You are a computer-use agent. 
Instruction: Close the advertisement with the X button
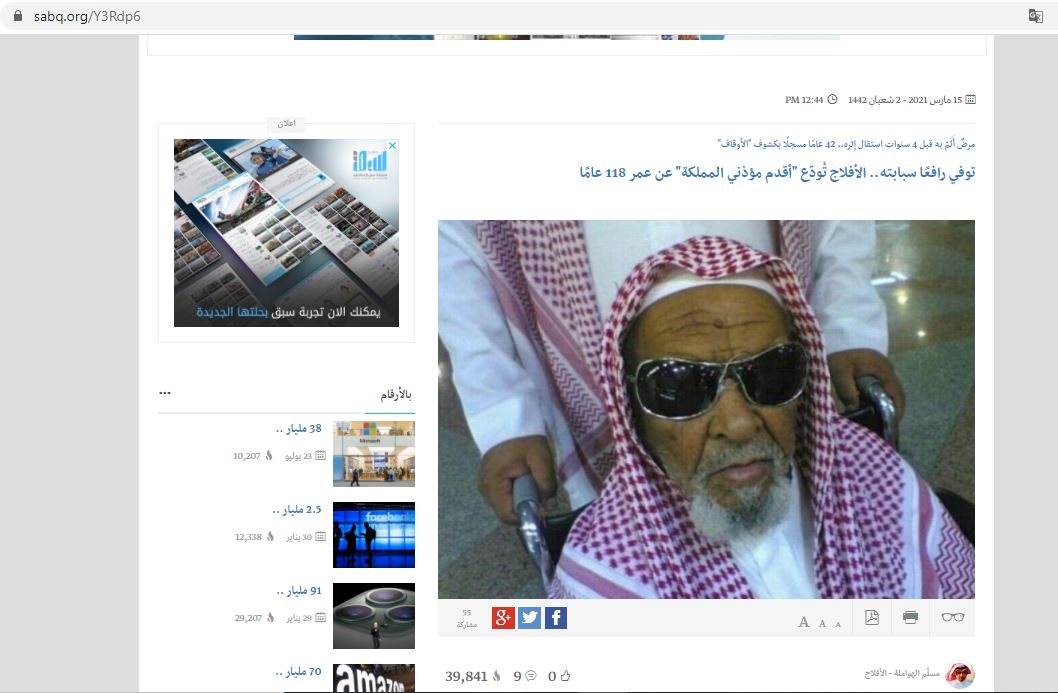(392, 146)
